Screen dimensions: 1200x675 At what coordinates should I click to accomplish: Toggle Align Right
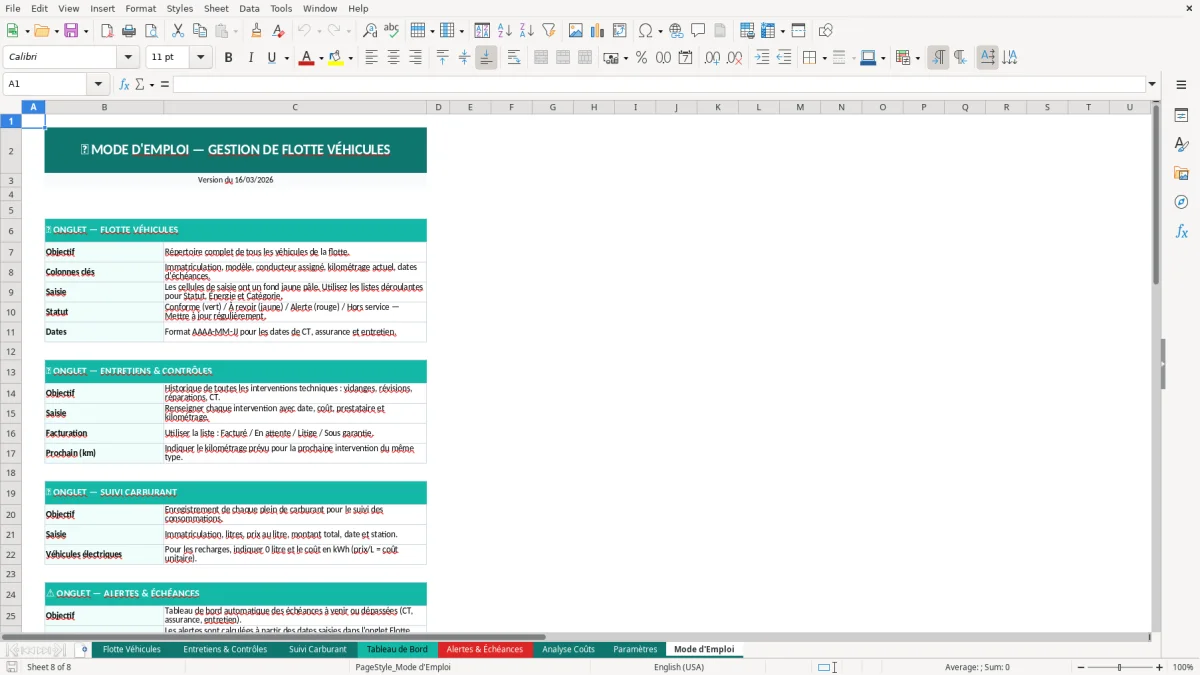coord(415,58)
